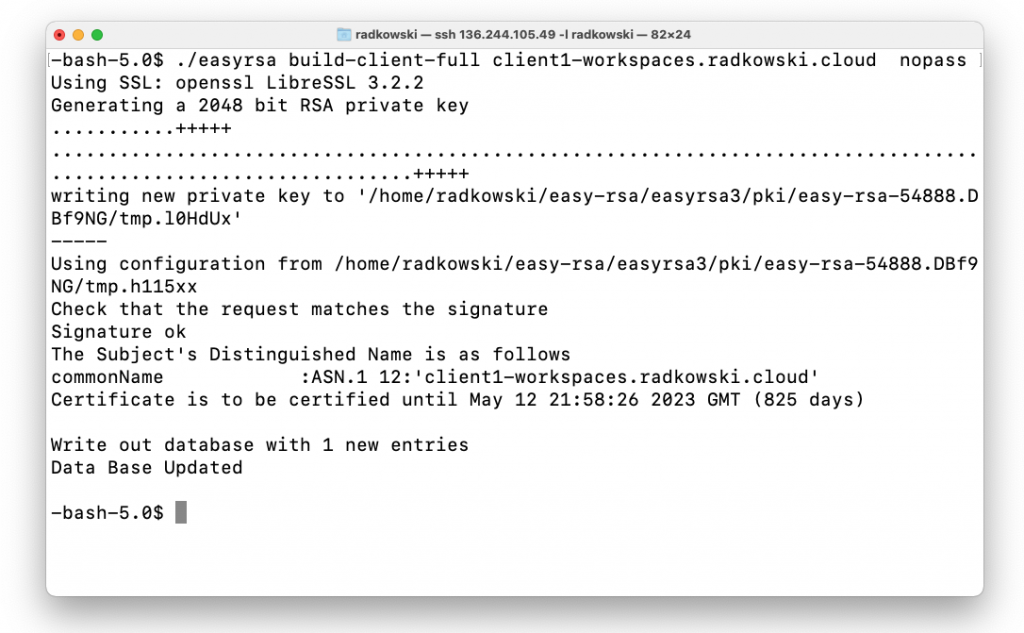Click the folder icon in the title bar

[344, 35]
